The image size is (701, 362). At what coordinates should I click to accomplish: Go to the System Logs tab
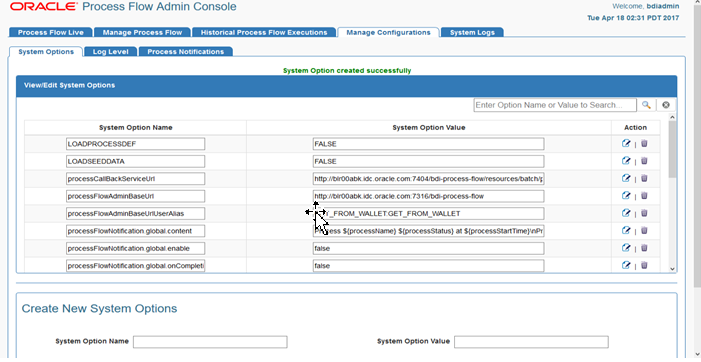coord(472,32)
